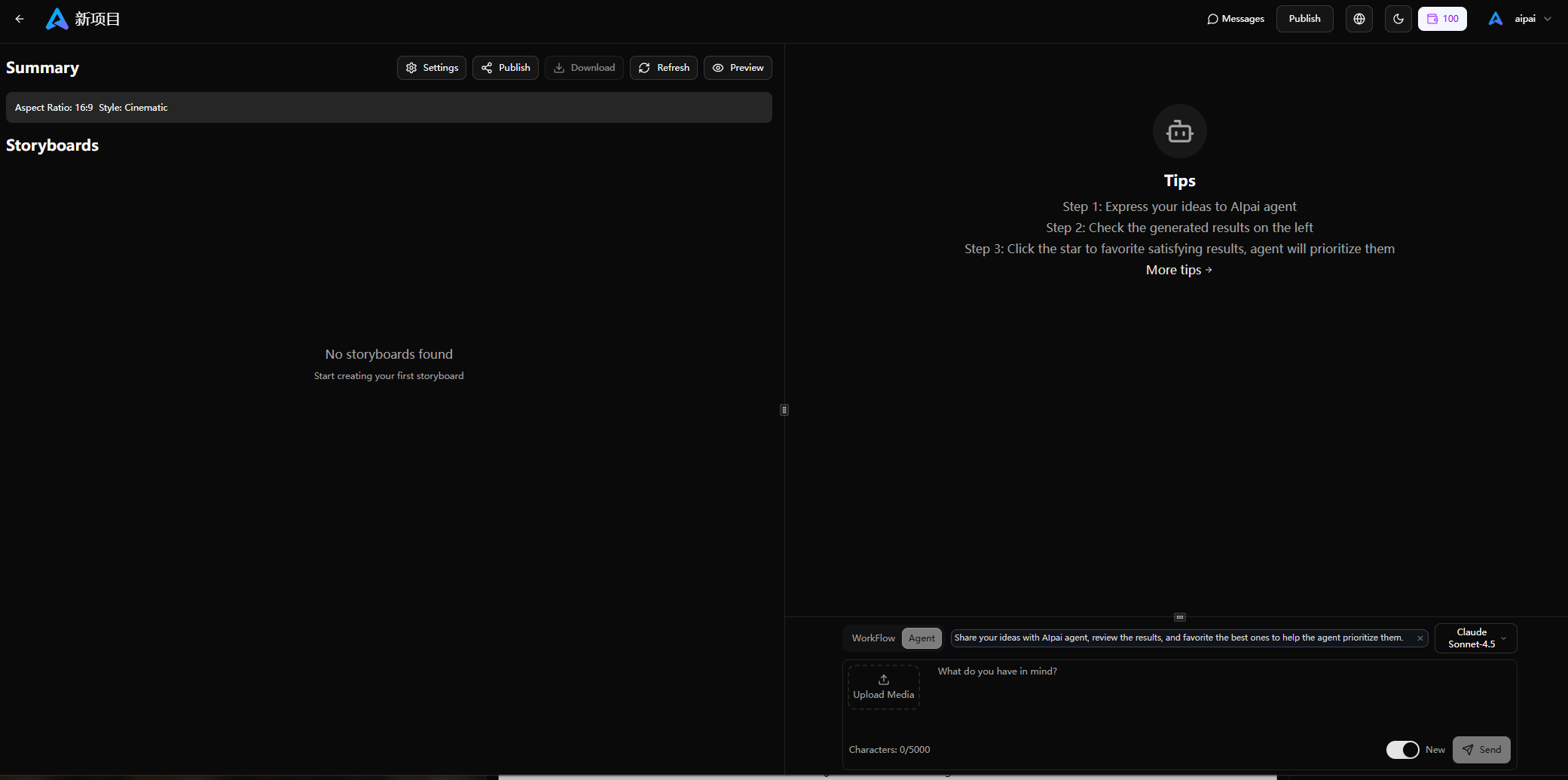This screenshot has height=780, width=1568.
Task: Preview the project with eye button
Action: coord(738,68)
